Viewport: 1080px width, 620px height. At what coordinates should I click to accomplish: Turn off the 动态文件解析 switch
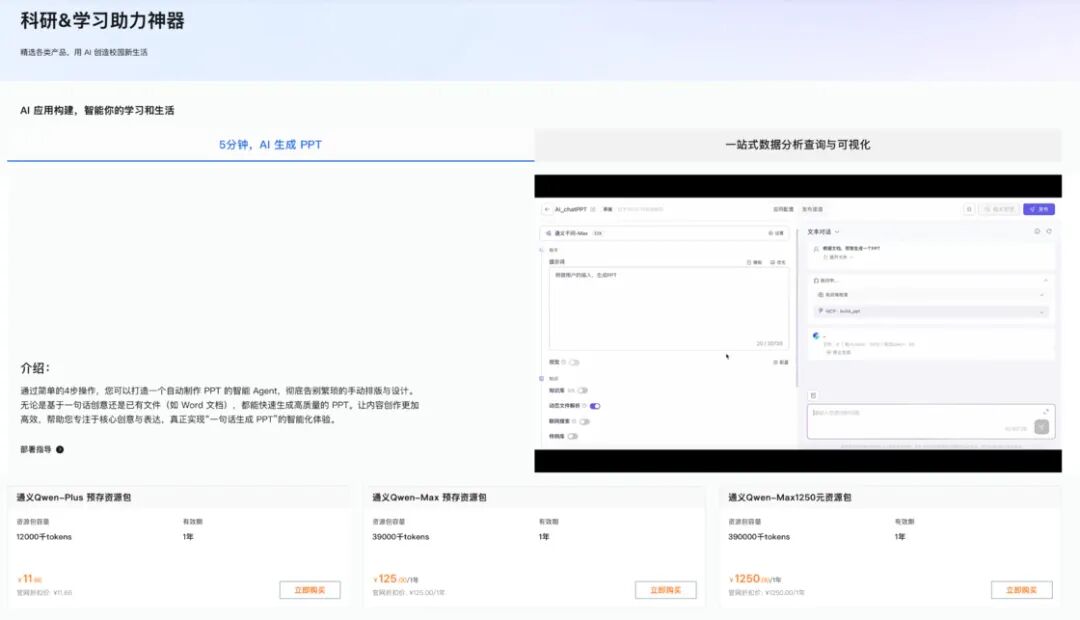coord(594,406)
